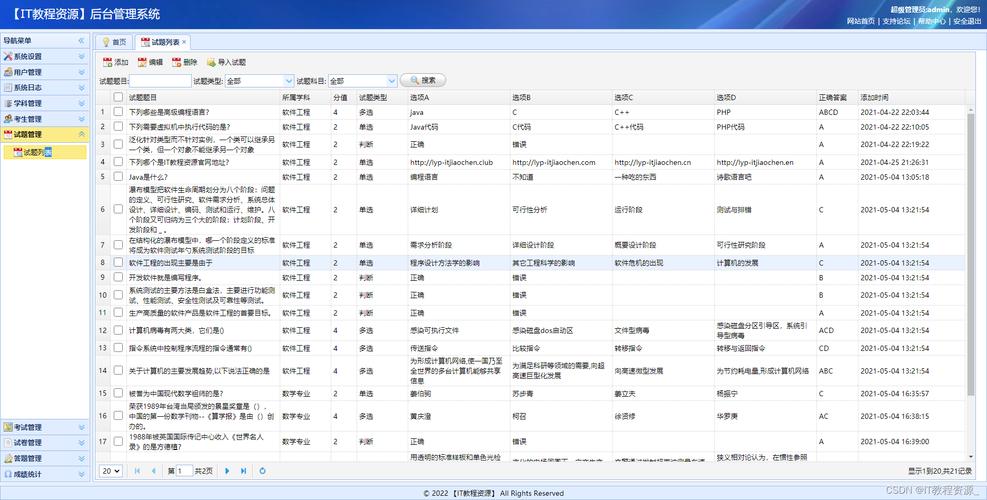
Task: Open the 网站首页 link
Action: click(x=860, y=21)
